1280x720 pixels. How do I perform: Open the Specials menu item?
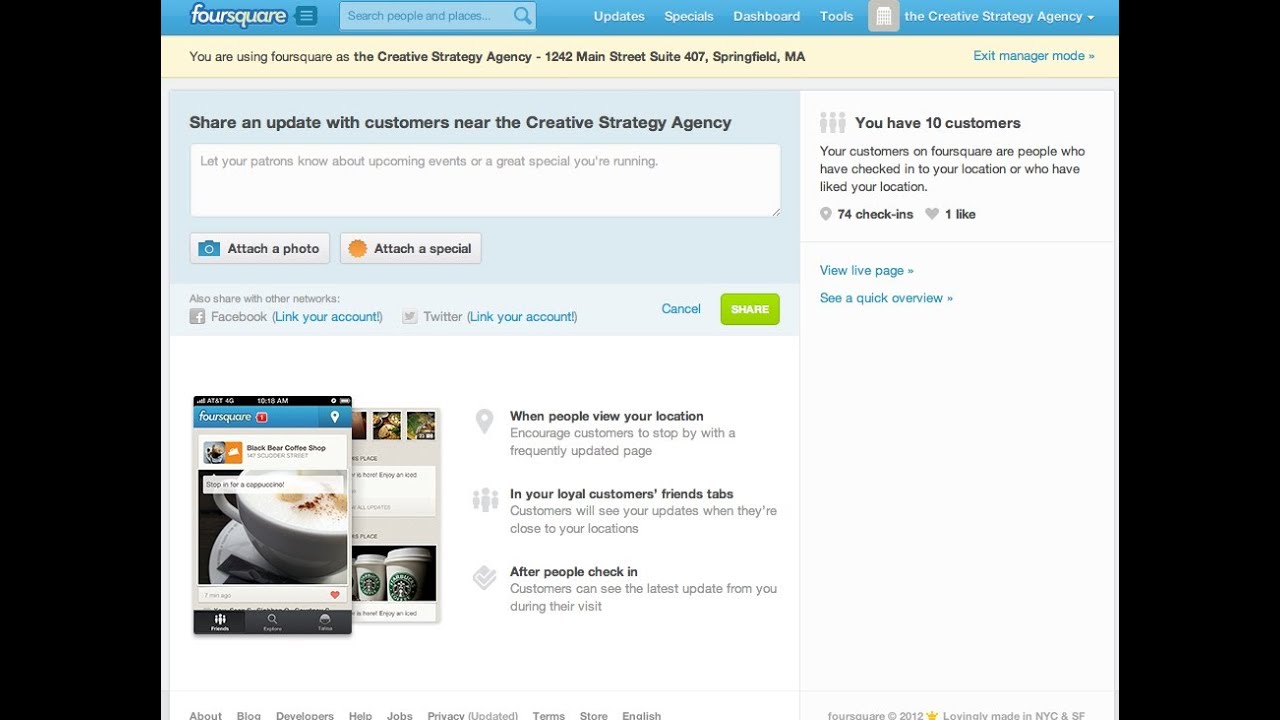(x=689, y=16)
